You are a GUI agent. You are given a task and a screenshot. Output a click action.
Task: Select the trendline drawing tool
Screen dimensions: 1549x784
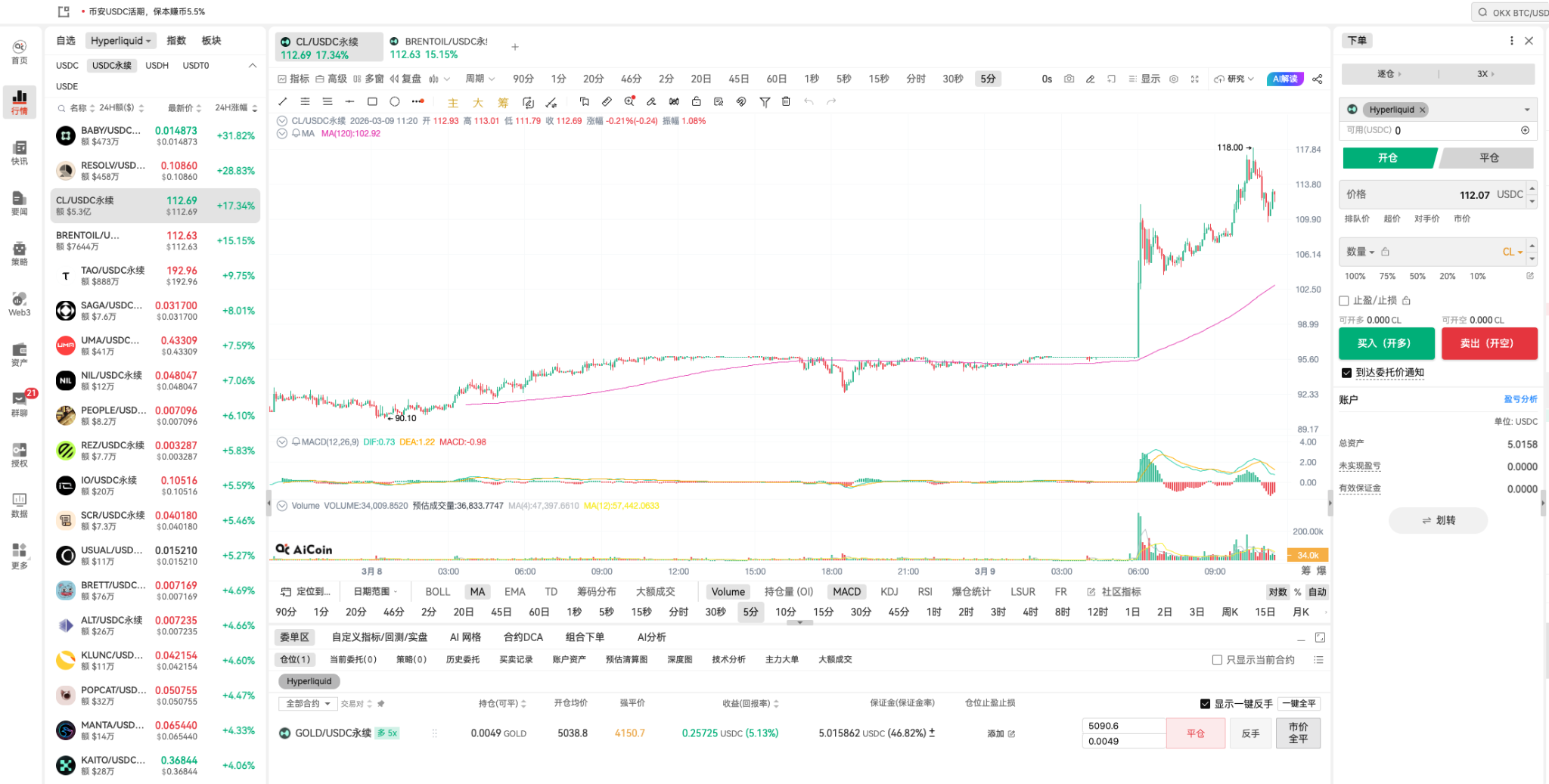(x=283, y=101)
